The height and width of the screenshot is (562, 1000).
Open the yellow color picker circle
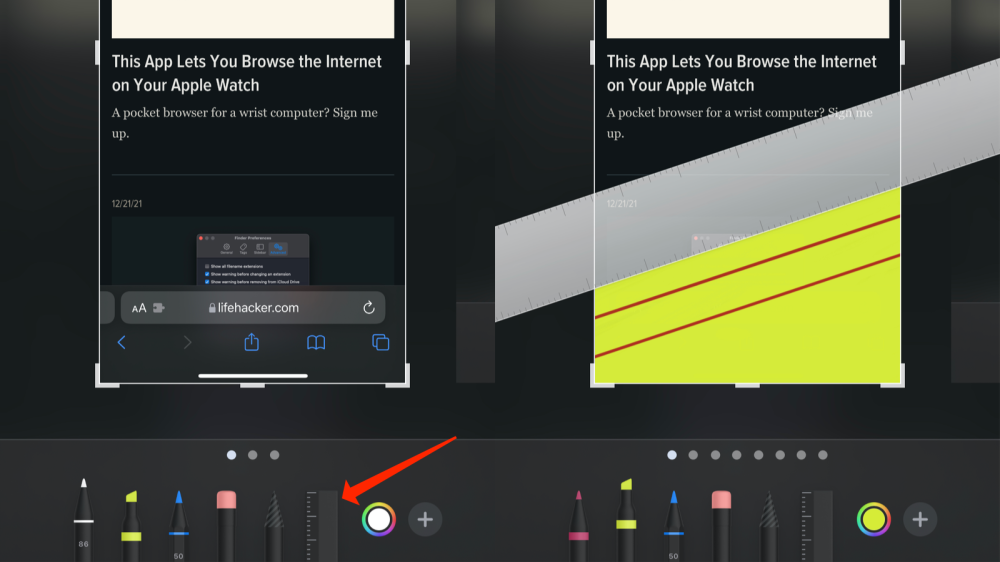(873, 519)
